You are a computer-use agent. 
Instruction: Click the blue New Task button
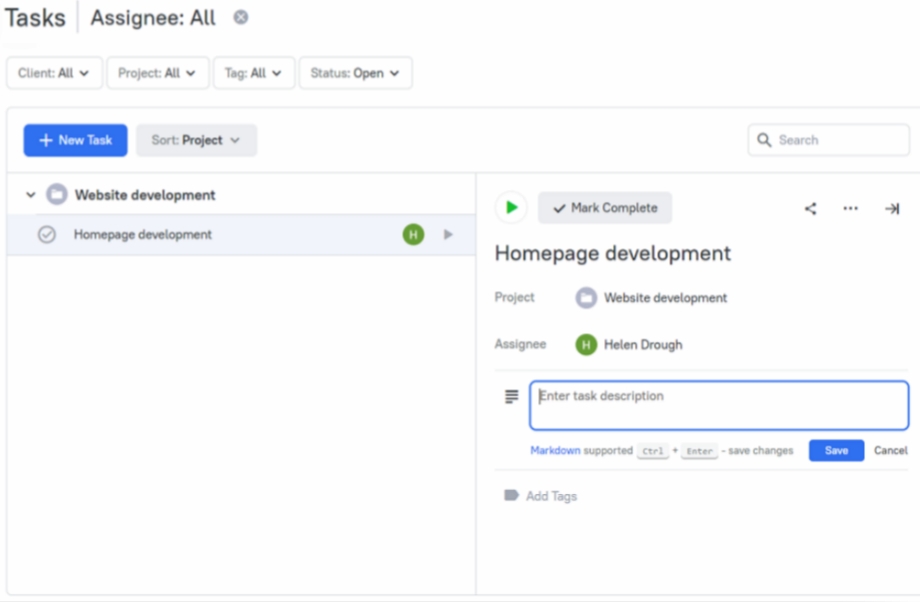[x=75, y=140]
